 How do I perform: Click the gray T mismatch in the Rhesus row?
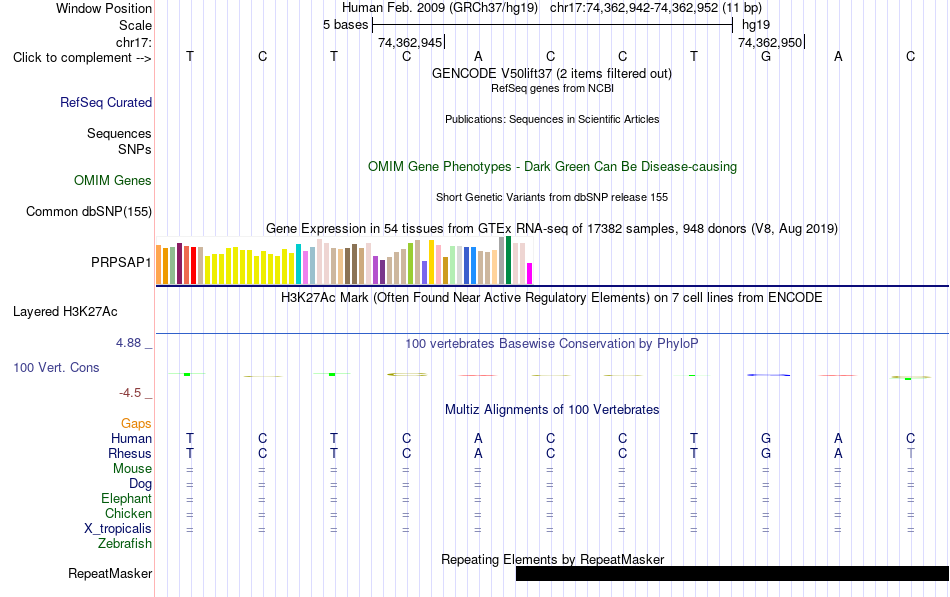(910, 453)
